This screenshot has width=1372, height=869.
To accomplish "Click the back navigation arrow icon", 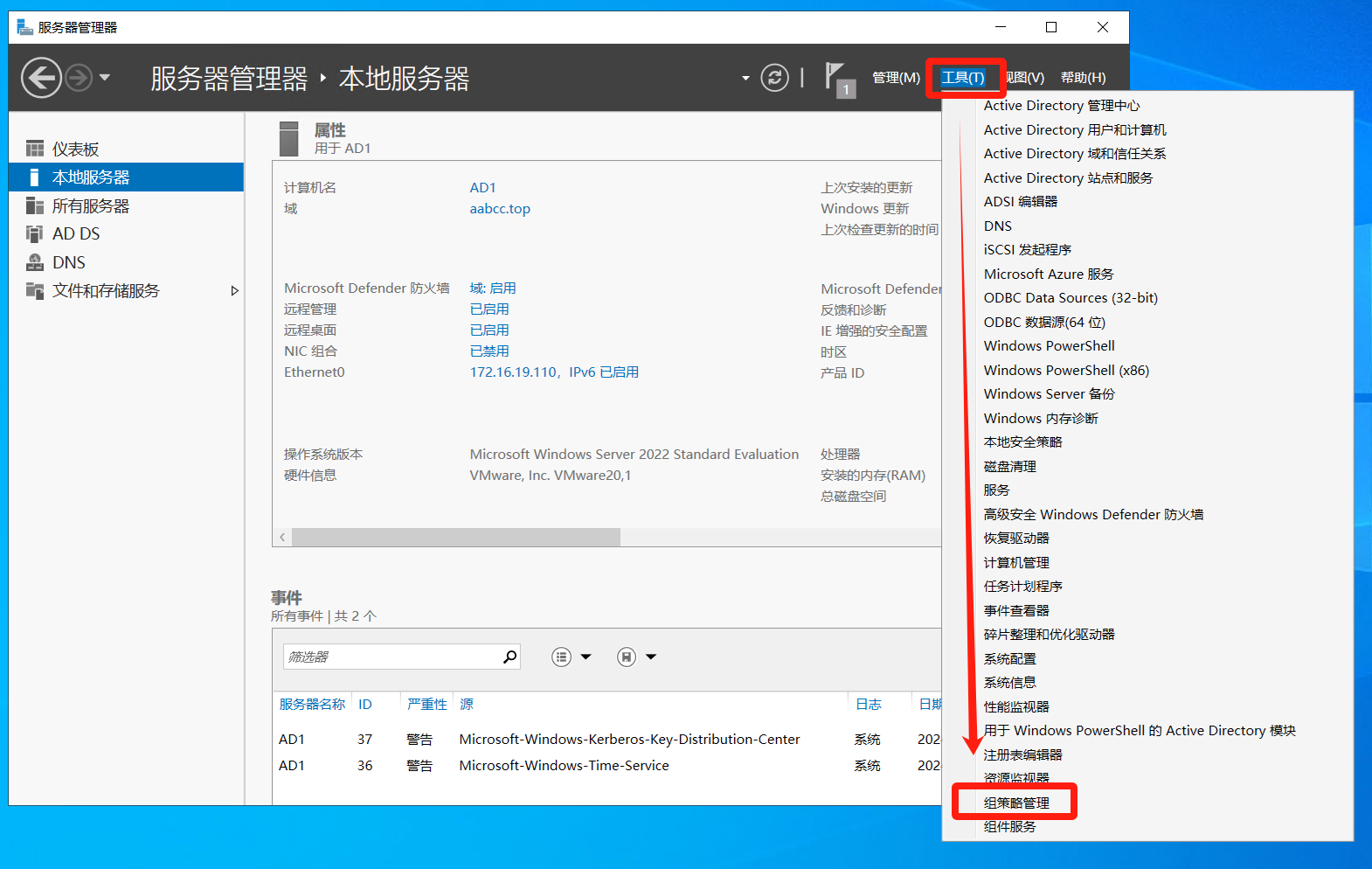I will 41,78.
